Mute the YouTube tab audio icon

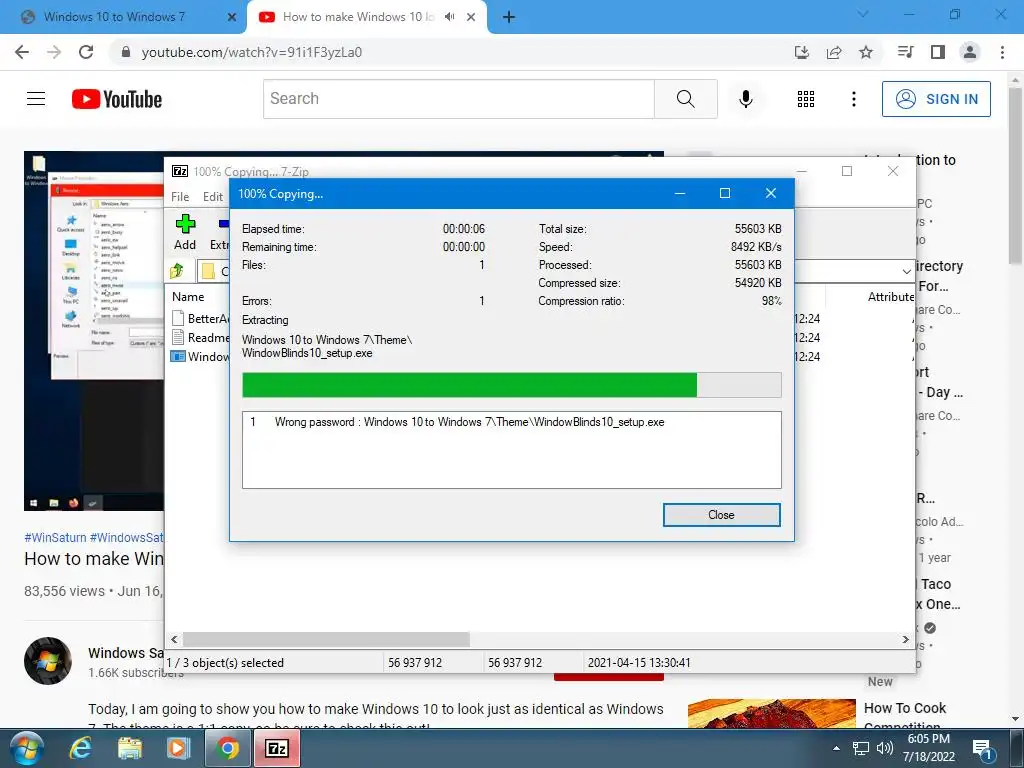449,17
